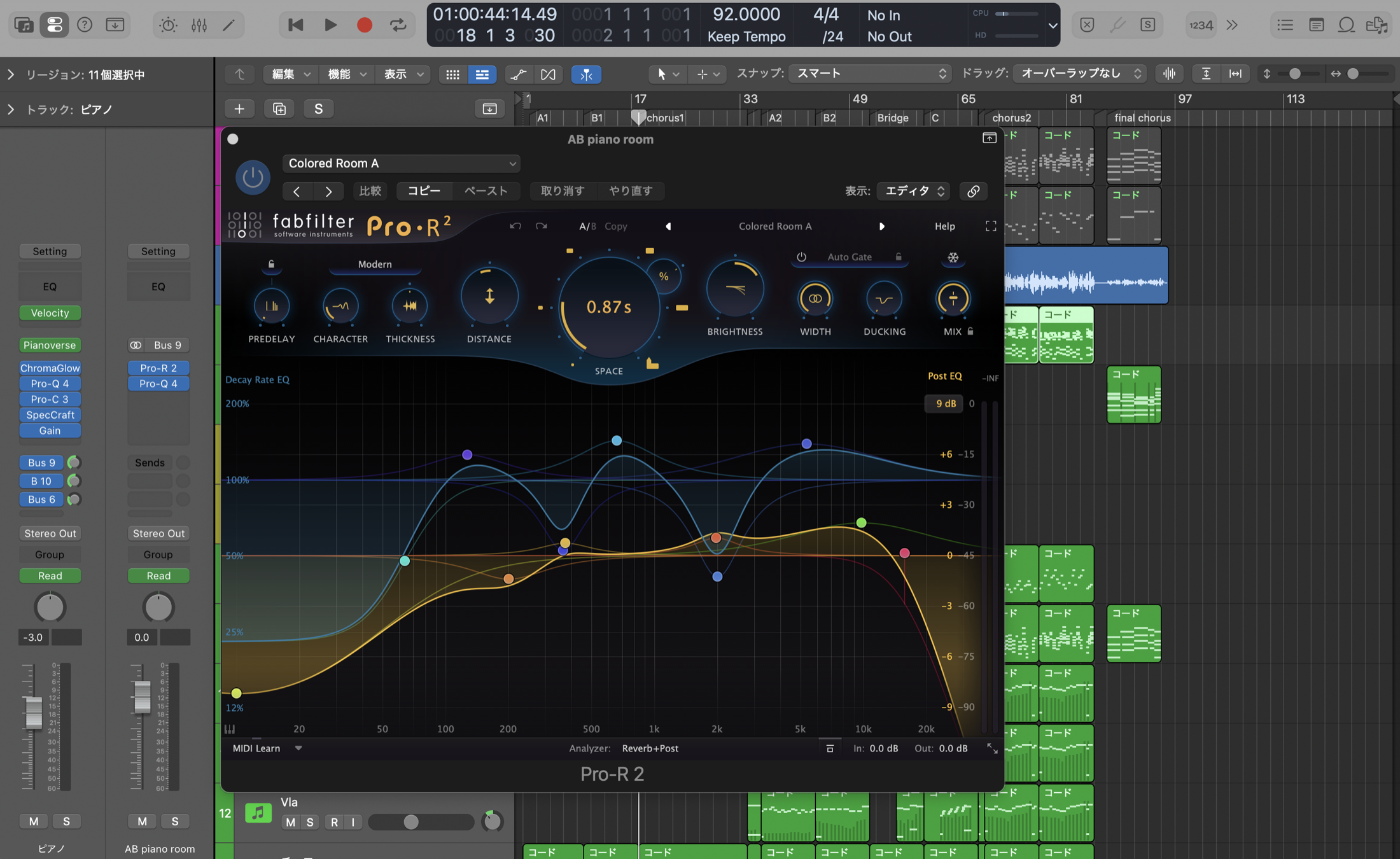Click the Freeze snowflake icon

[953, 257]
